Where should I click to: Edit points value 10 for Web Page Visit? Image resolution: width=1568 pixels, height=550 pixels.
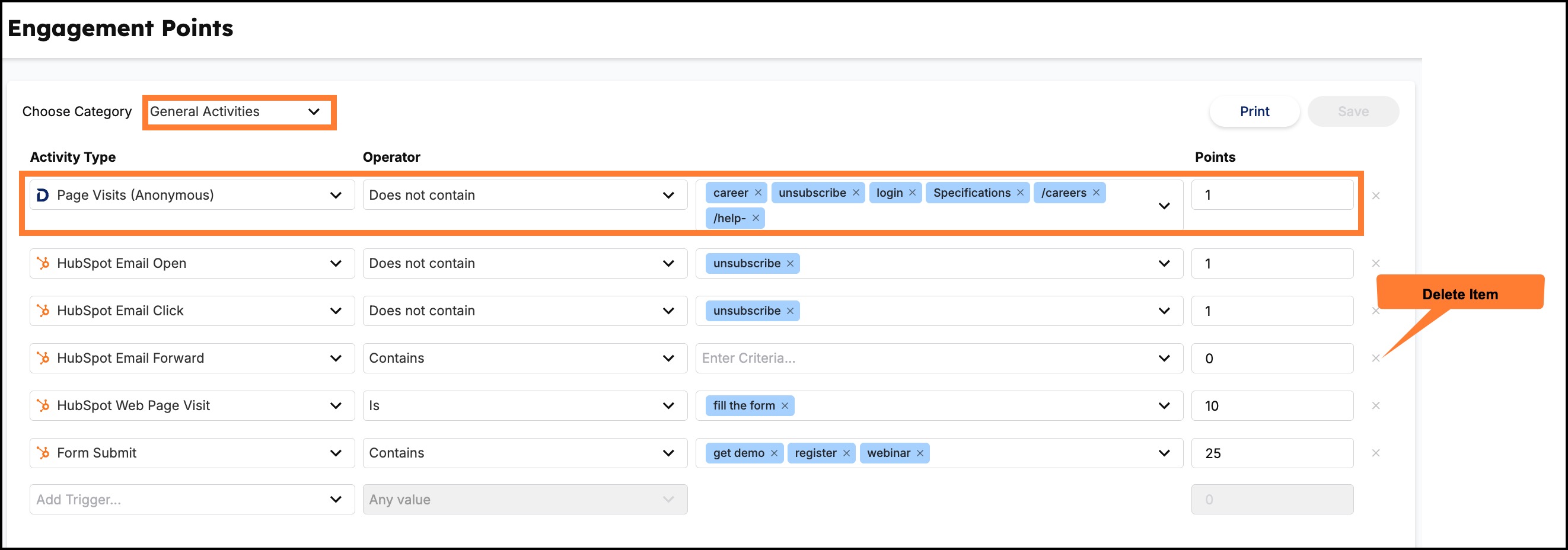click(x=1272, y=406)
